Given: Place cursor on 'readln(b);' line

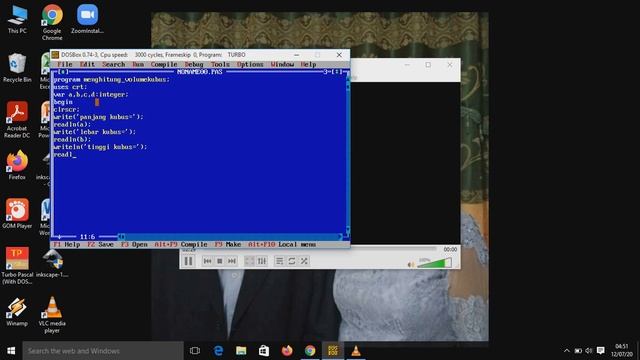Looking at the screenshot, I should point(72,139).
